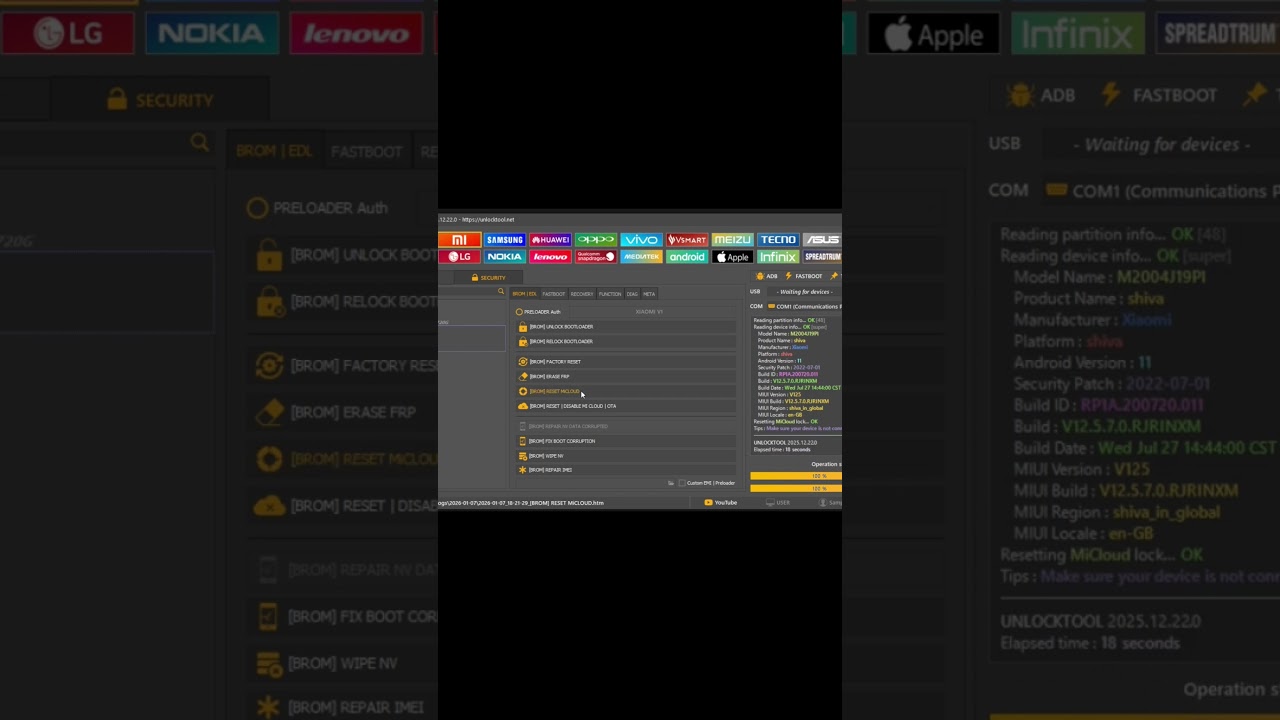Click 'MIUI Region : shiva_in_global' in small window log
Image resolution: width=1280 pixels, height=720 pixels.
tap(791, 408)
